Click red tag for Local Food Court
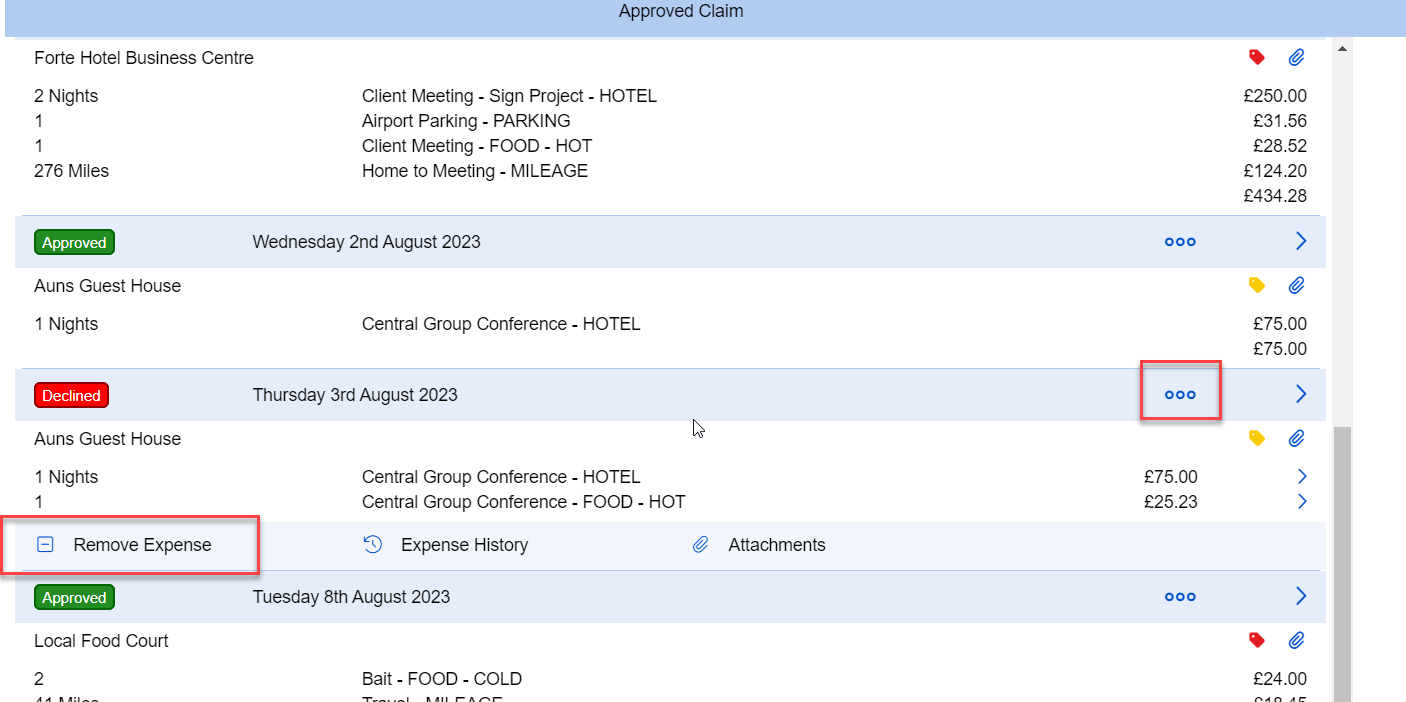This screenshot has height=702, width=1406. click(1257, 640)
